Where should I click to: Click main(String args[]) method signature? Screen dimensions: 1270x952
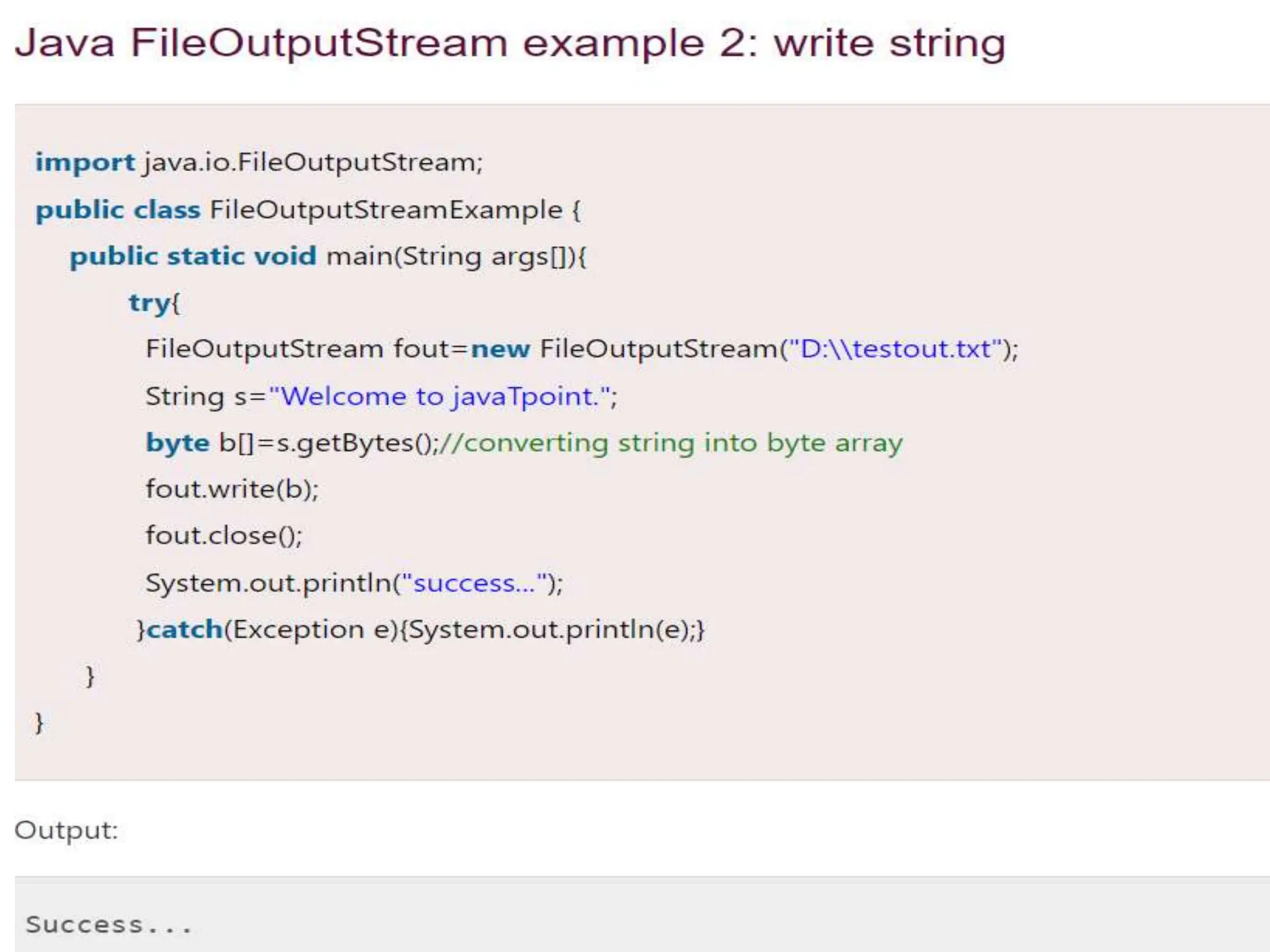coord(455,256)
